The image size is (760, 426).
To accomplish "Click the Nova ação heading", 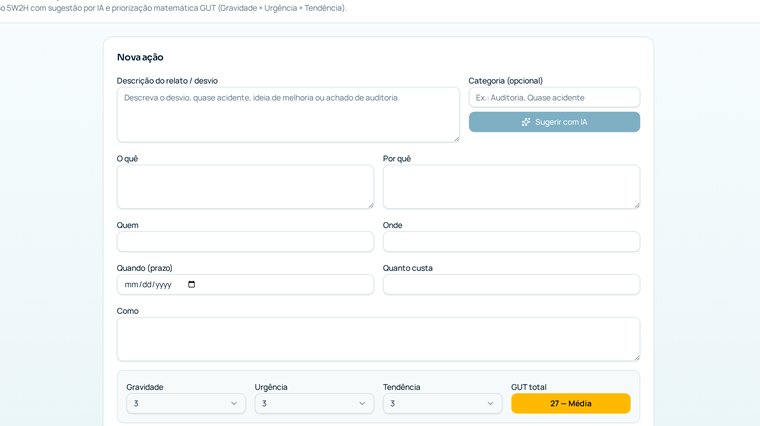I will pyautogui.click(x=140, y=57).
